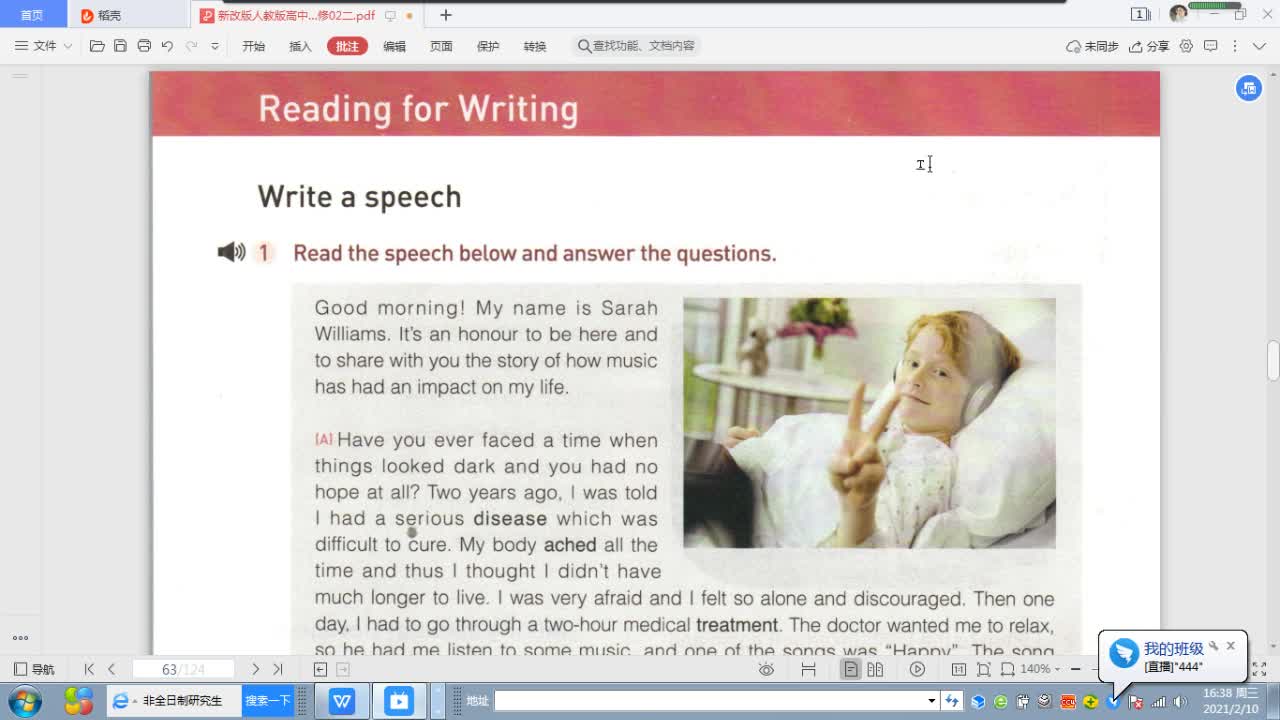Go to the first page
Viewport: 1280px width, 720px height.
(89, 669)
